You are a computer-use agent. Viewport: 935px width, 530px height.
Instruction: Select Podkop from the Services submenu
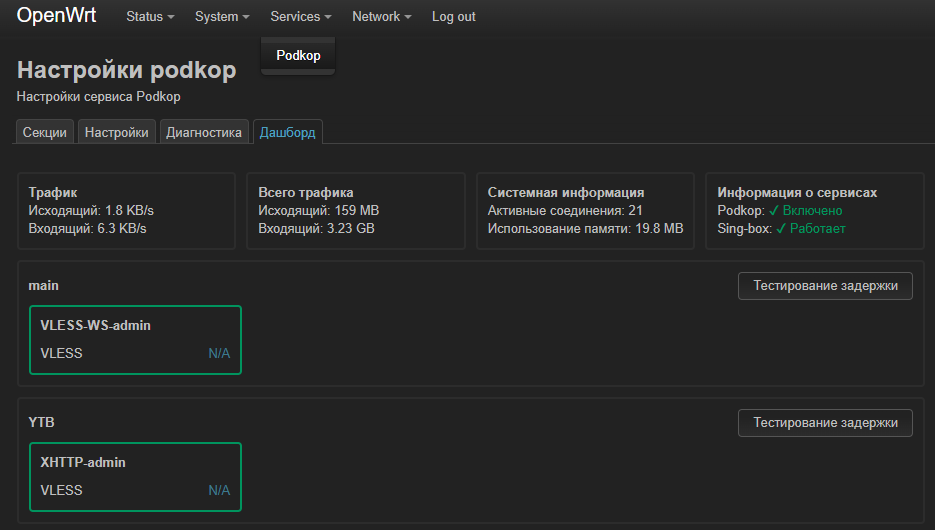click(298, 55)
